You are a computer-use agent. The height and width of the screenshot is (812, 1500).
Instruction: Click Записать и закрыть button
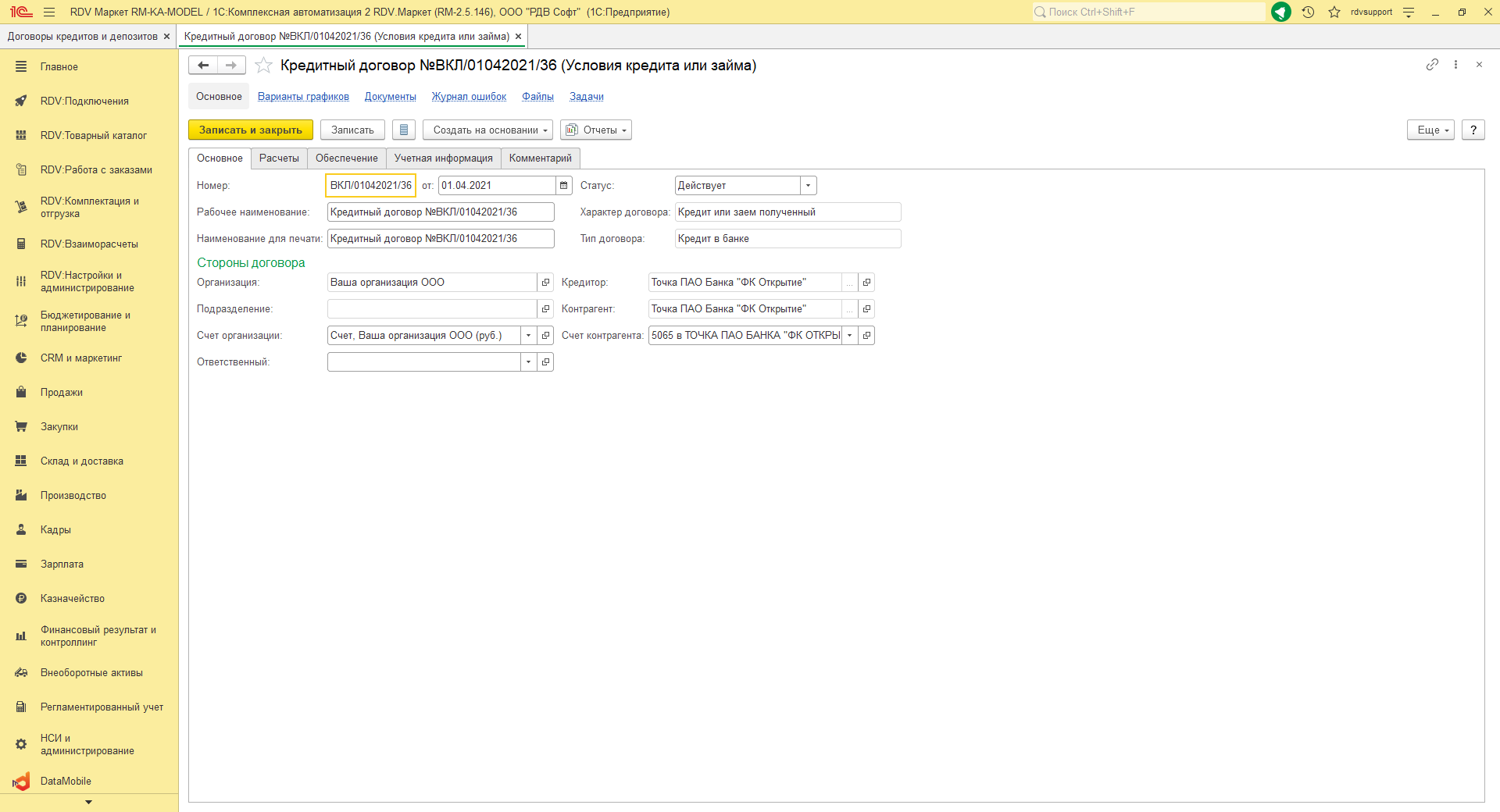251,130
